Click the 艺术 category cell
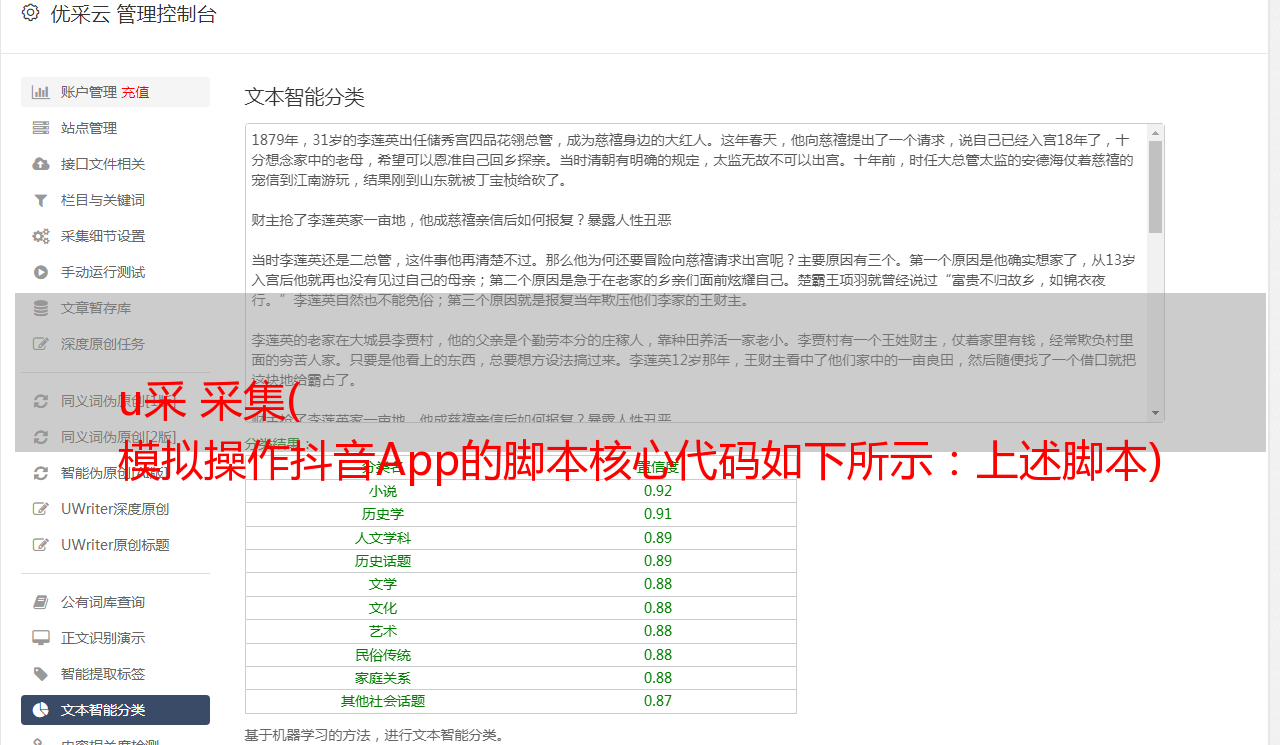 pyautogui.click(x=383, y=631)
